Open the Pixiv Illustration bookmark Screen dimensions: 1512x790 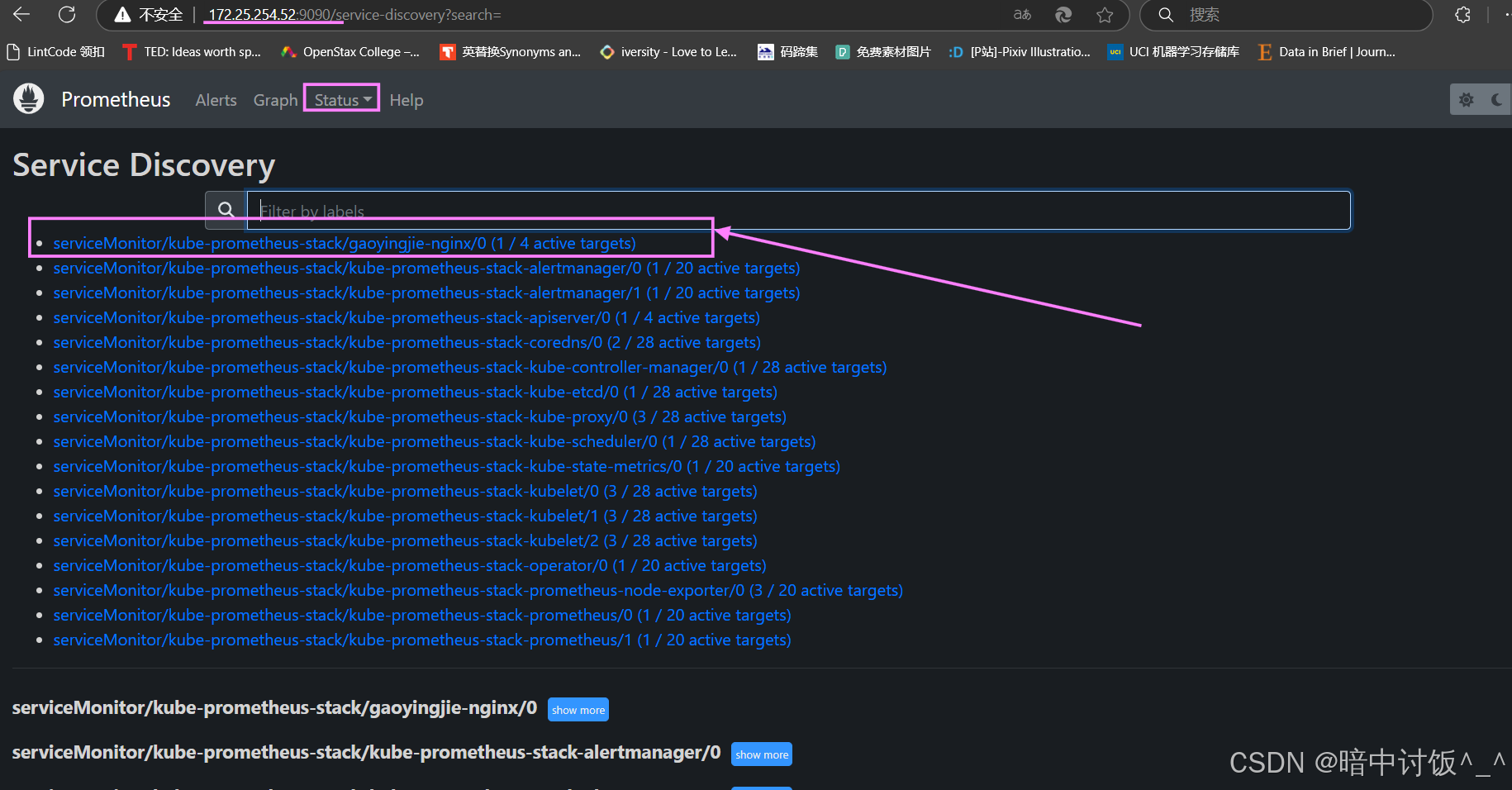tap(1020, 52)
